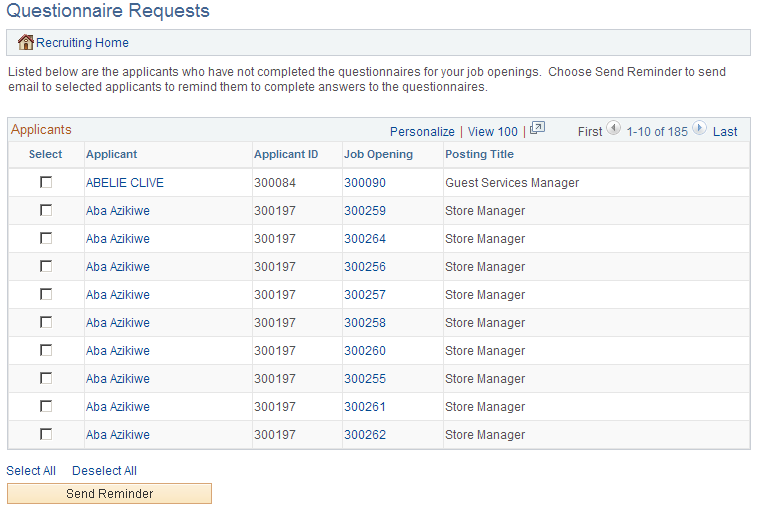Enable checkbox for job opening 300260

(46, 350)
